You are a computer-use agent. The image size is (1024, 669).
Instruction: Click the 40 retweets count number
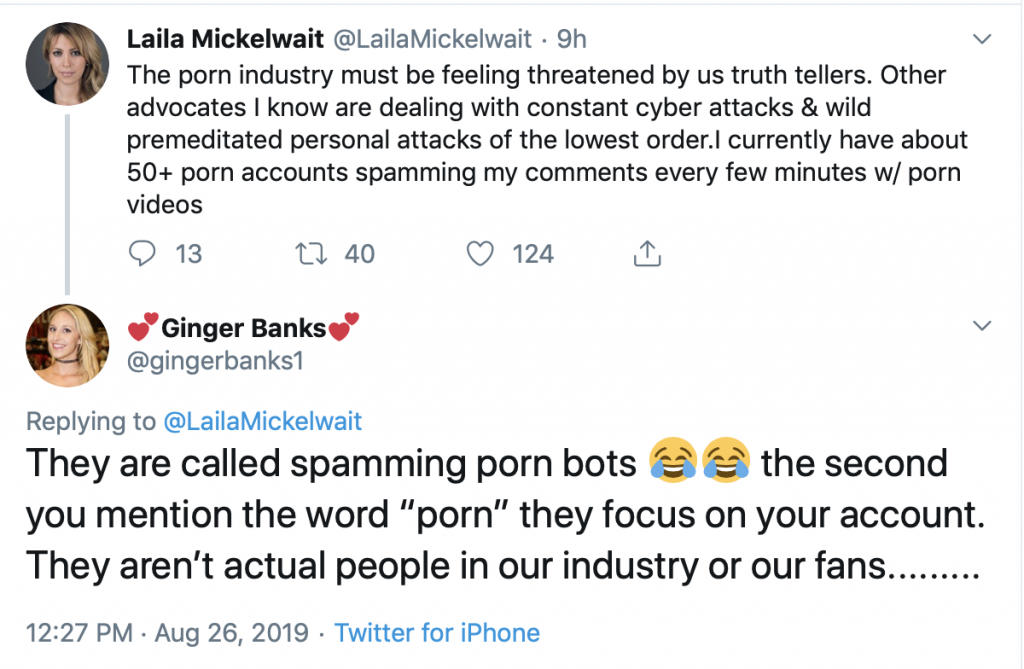click(359, 254)
